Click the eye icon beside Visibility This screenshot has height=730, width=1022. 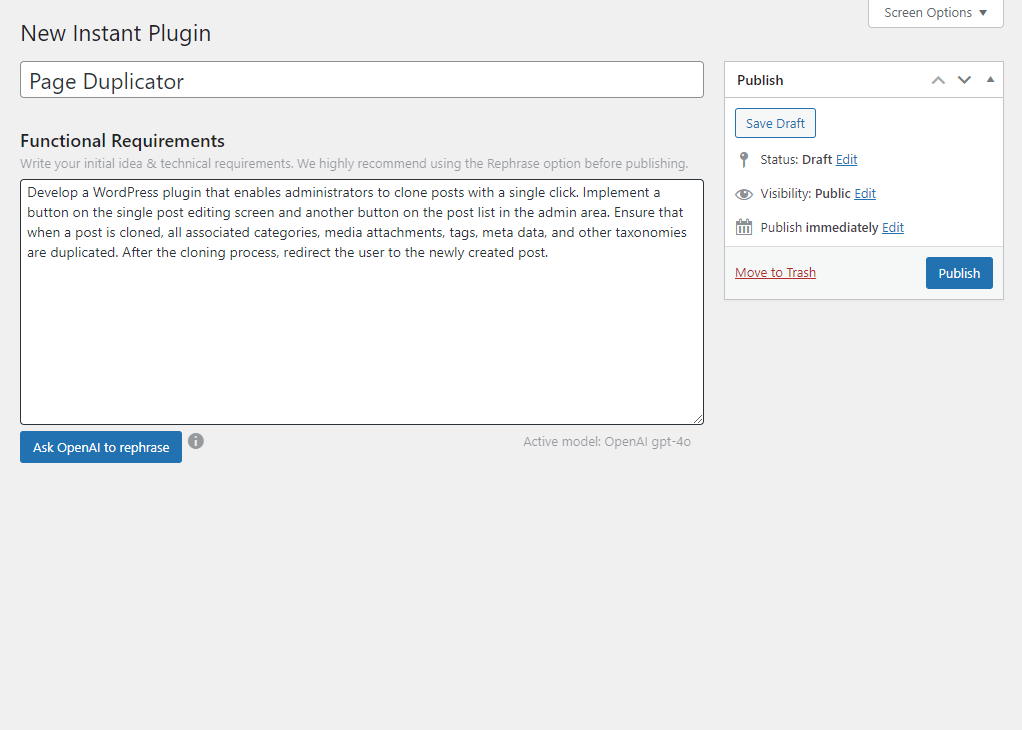click(x=744, y=193)
